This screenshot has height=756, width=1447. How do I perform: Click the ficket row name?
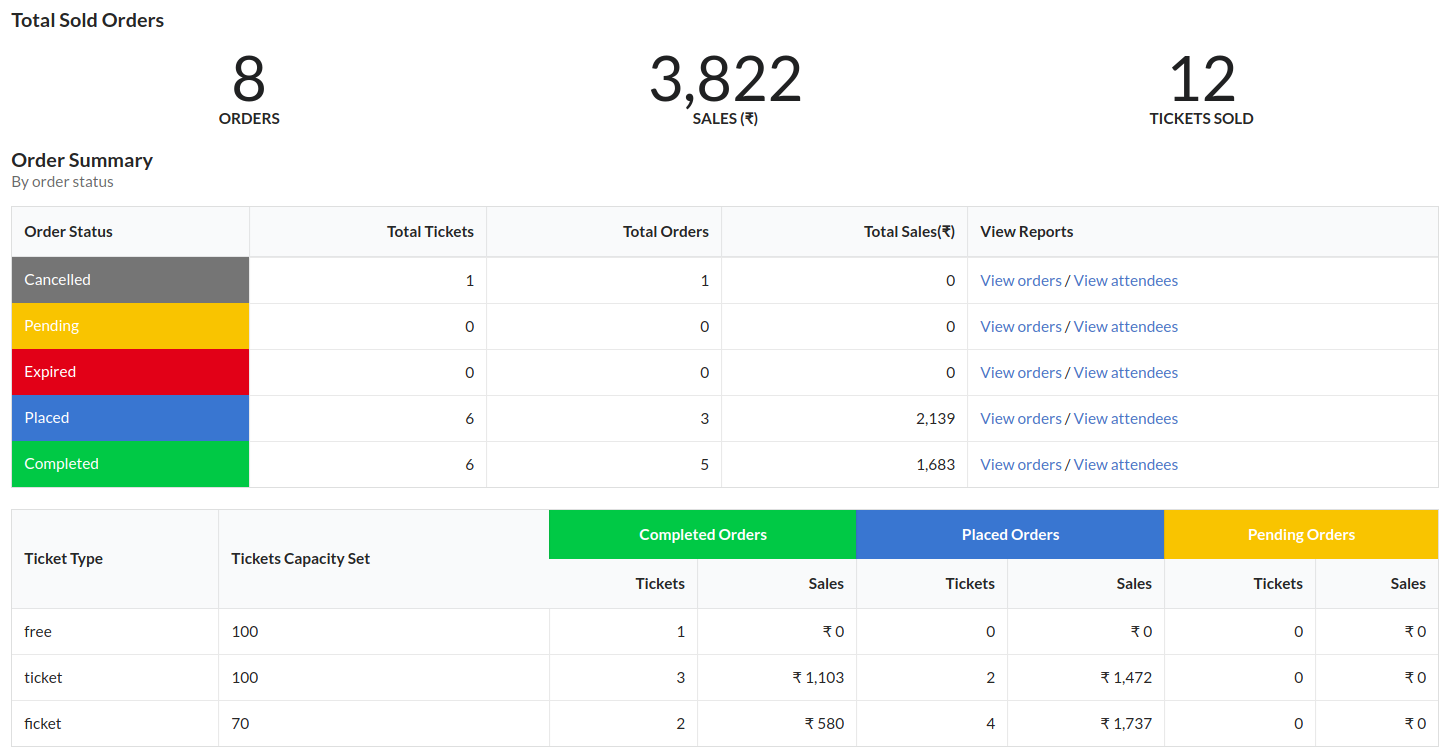pos(43,724)
